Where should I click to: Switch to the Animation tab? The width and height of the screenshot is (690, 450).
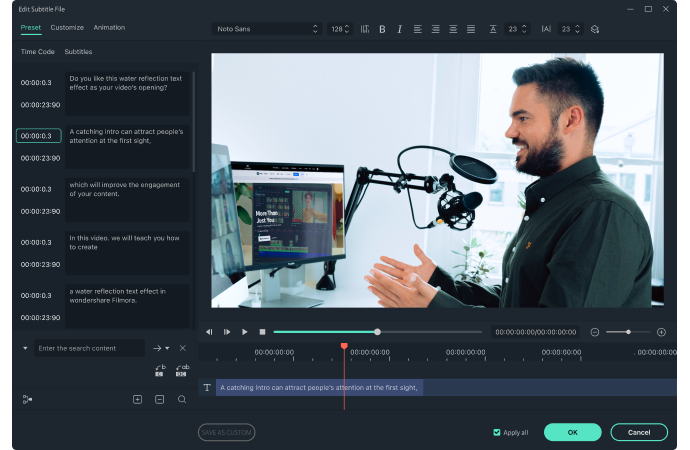109,27
